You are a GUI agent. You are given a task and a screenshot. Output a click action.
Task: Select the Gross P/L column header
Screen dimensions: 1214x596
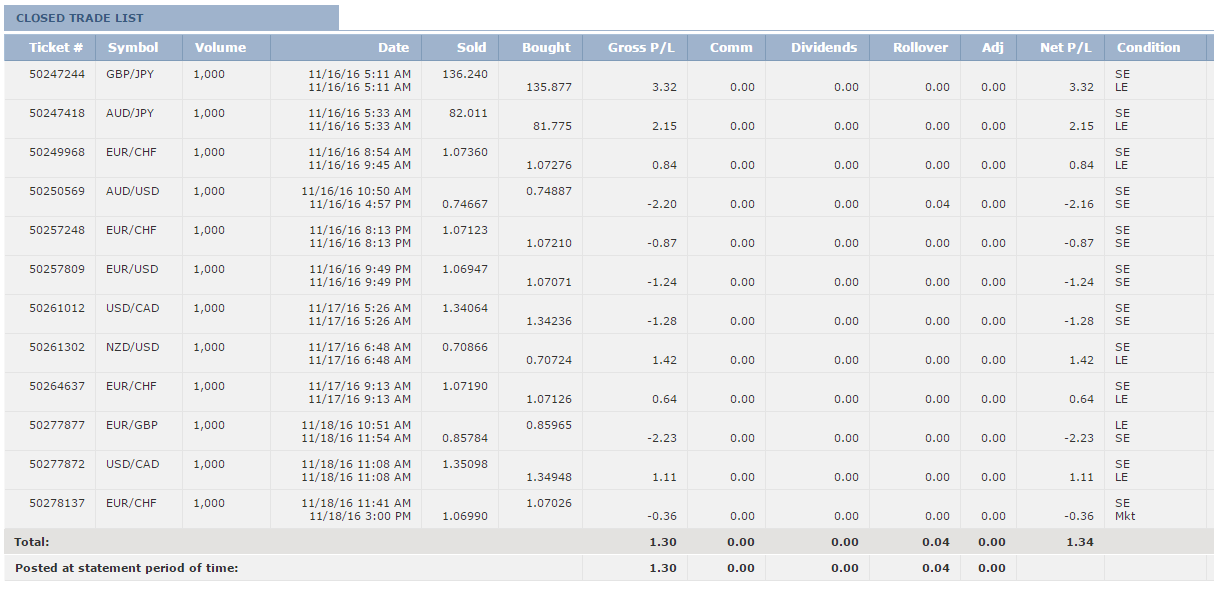coord(635,47)
